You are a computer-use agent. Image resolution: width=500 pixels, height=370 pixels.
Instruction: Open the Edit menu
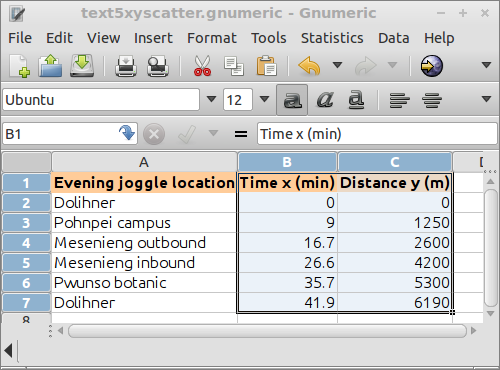59,38
